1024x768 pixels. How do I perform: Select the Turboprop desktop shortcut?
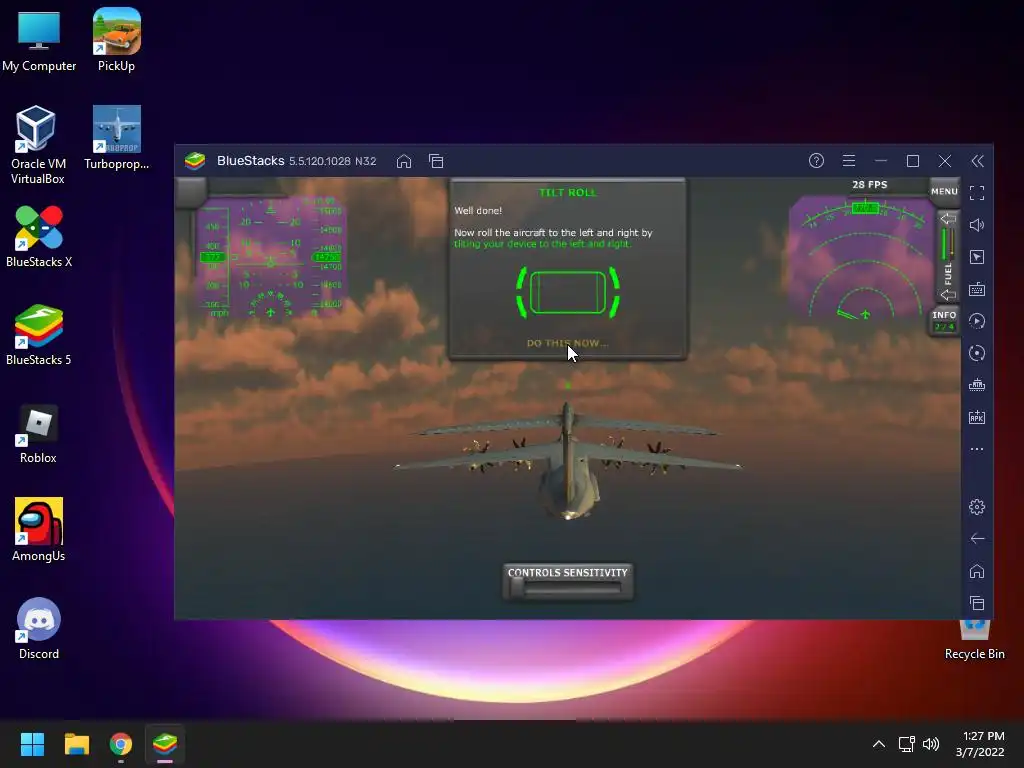click(116, 138)
